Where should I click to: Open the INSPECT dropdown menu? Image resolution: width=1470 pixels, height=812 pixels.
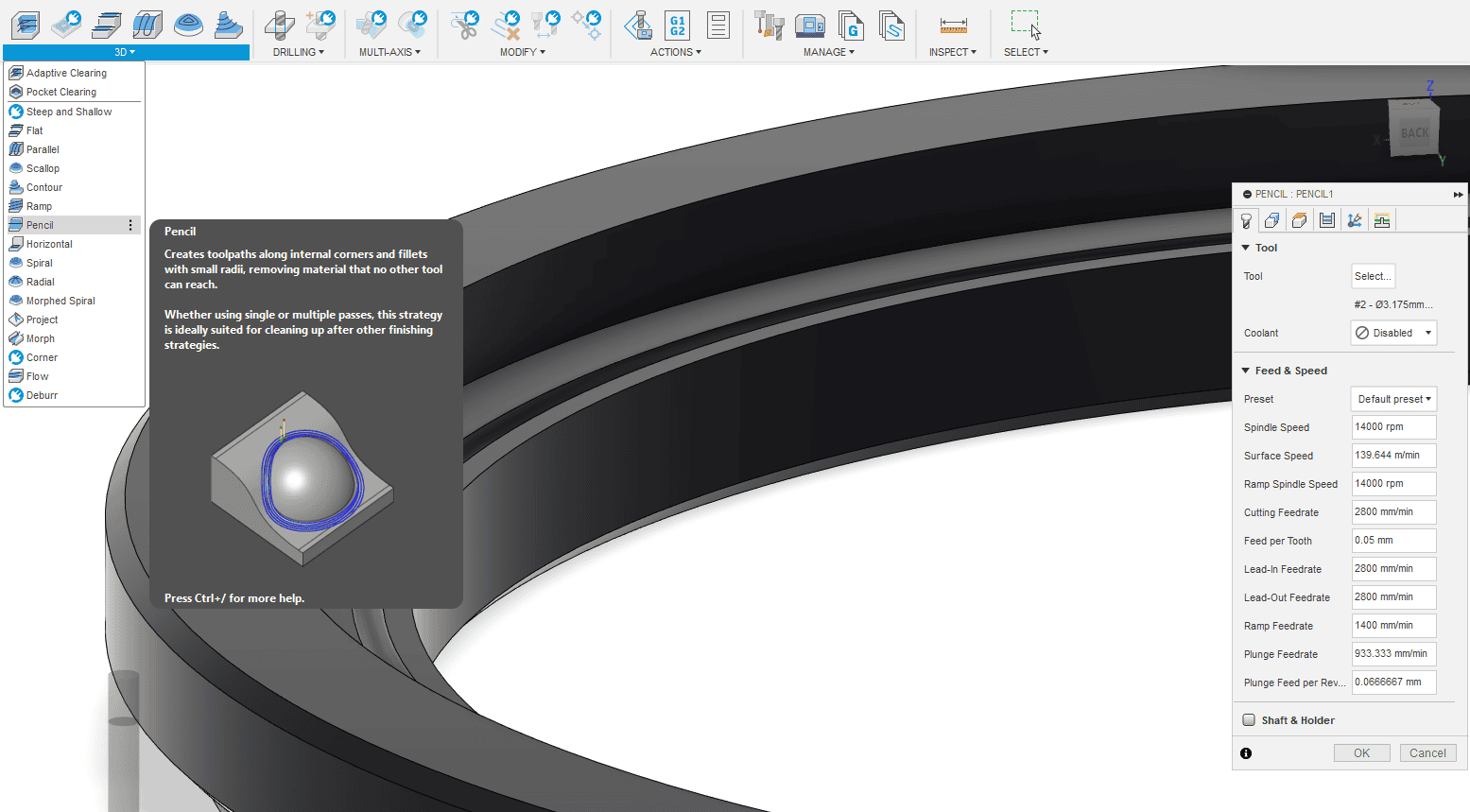pos(953,52)
